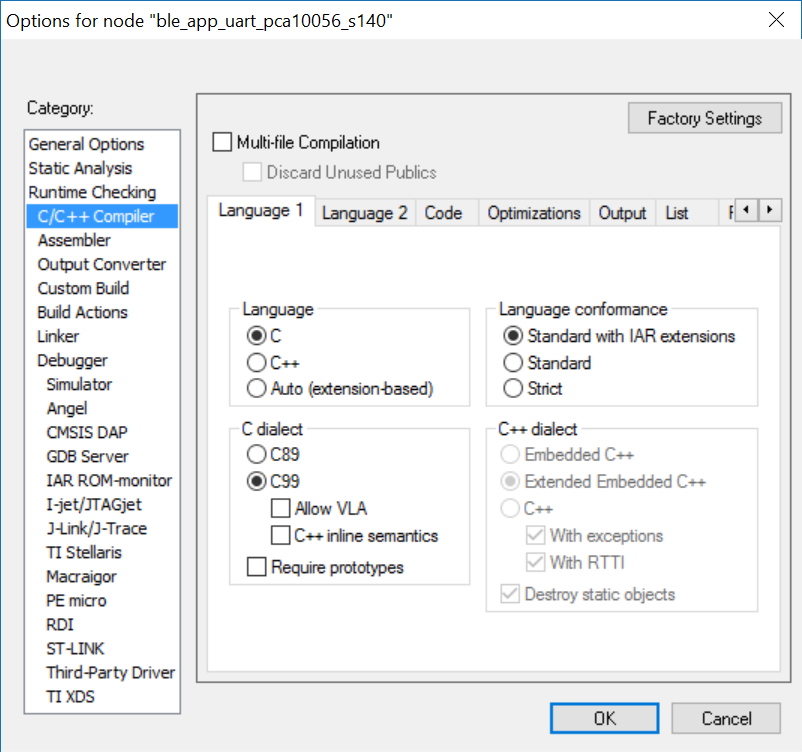Enable Multi-file Compilation checkbox

click(x=222, y=142)
